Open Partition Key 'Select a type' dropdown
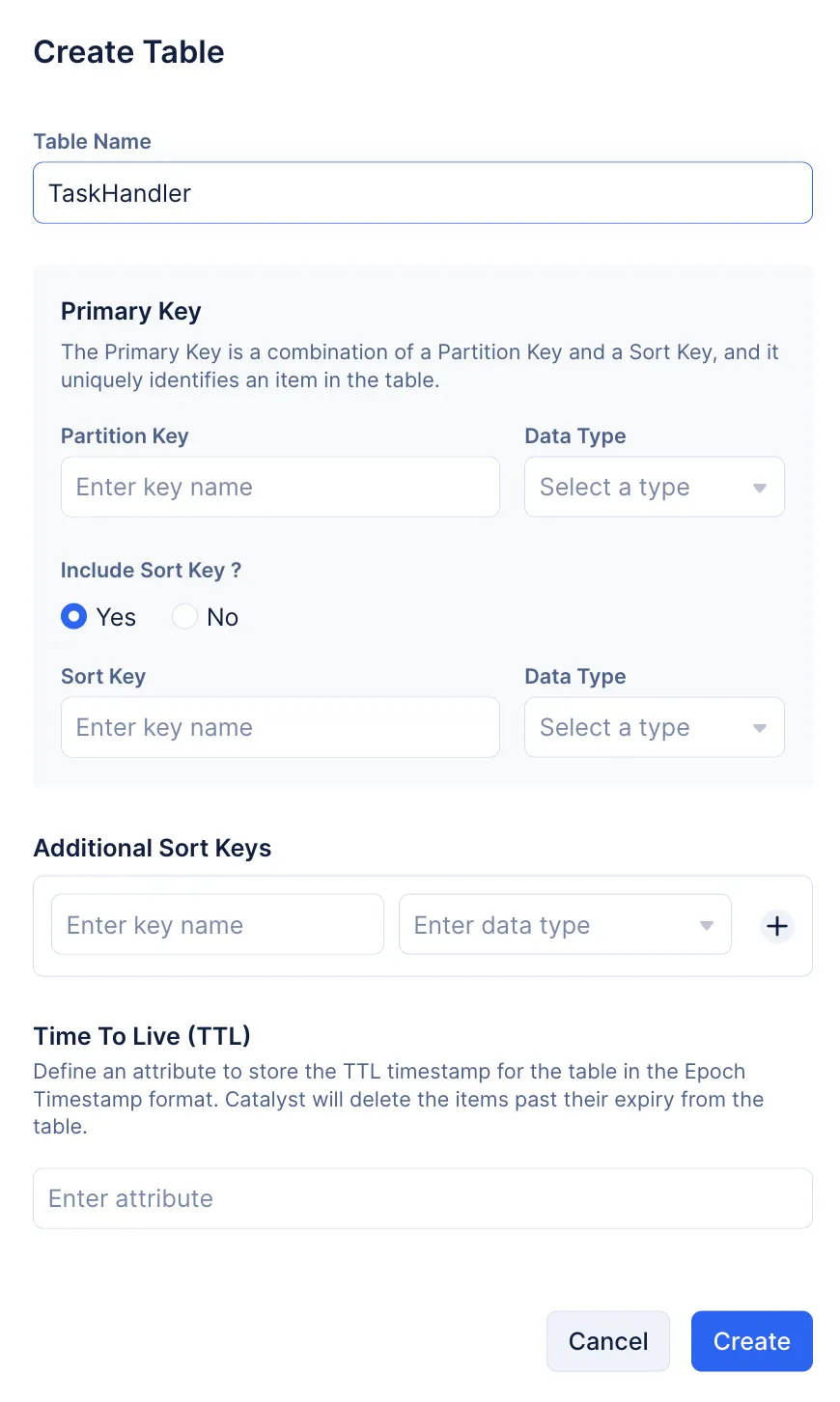The image size is (840, 1402). point(637,488)
